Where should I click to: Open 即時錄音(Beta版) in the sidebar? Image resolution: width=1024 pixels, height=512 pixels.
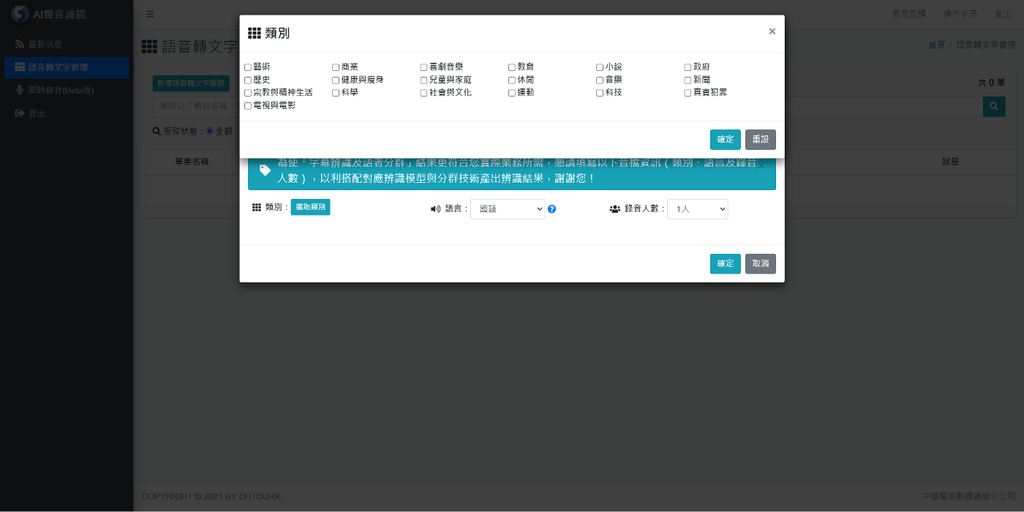point(67,90)
